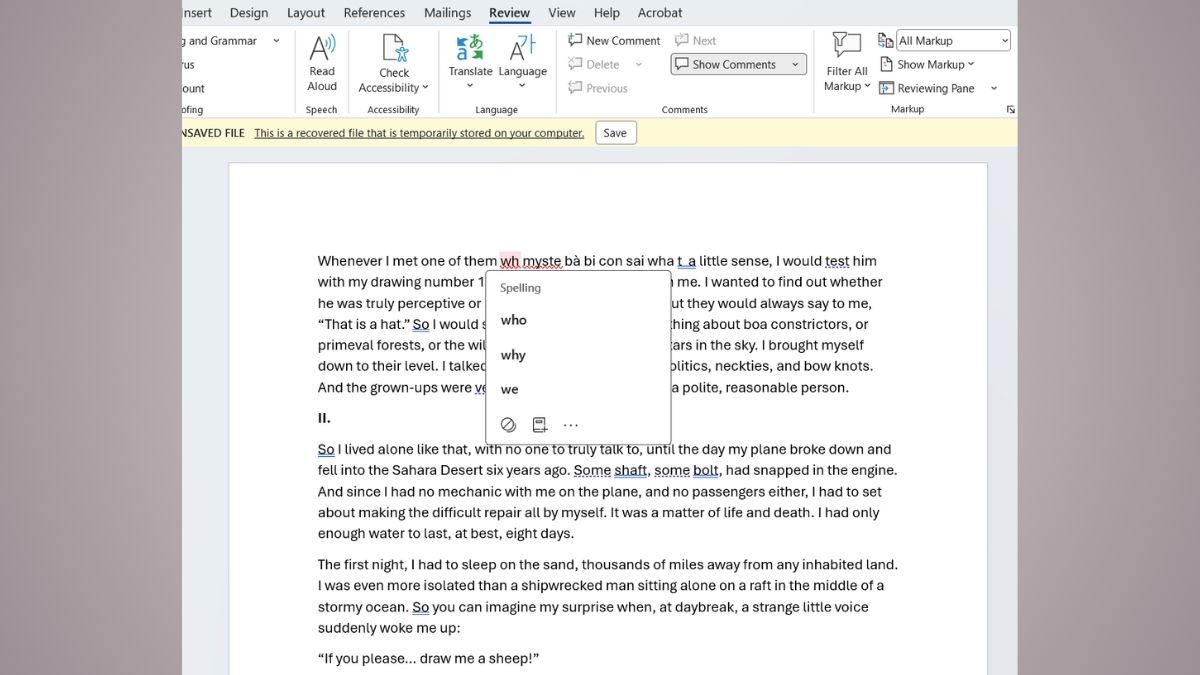Add a New Comment
Image resolution: width=1200 pixels, height=675 pixels.
[614, 41]
